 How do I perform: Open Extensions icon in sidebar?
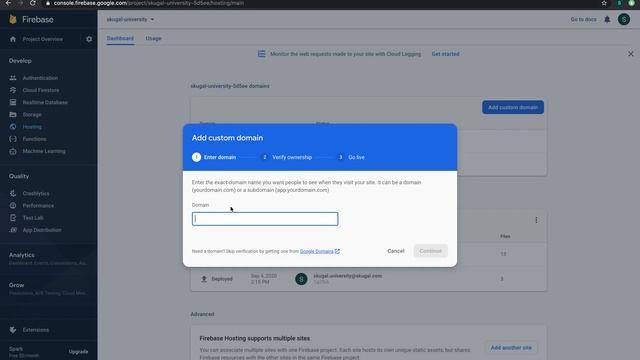click(x=13, y=330)
